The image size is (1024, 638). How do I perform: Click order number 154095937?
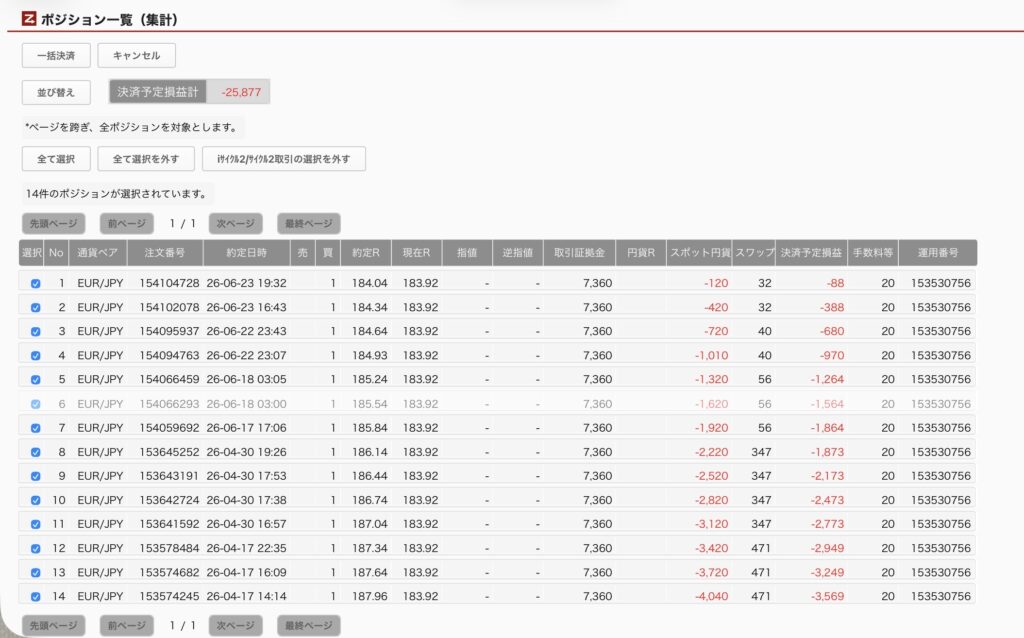tap(169, 332)
